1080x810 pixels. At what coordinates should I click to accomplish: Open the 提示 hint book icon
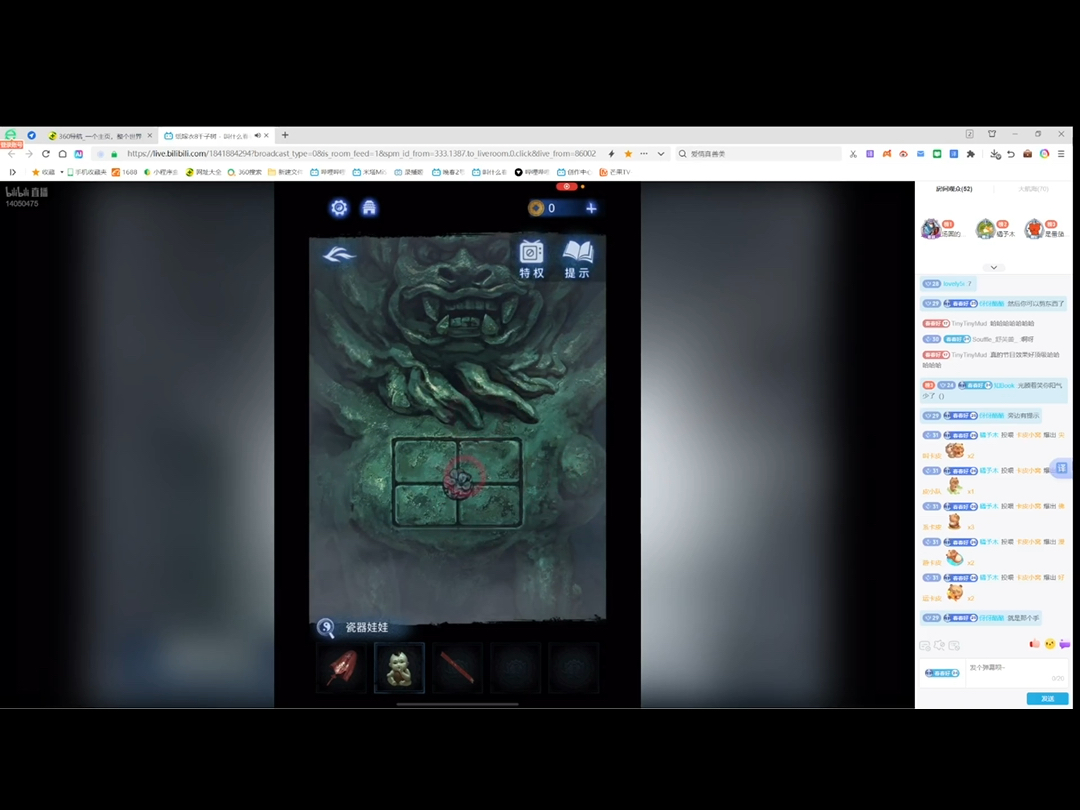[577, 259]
